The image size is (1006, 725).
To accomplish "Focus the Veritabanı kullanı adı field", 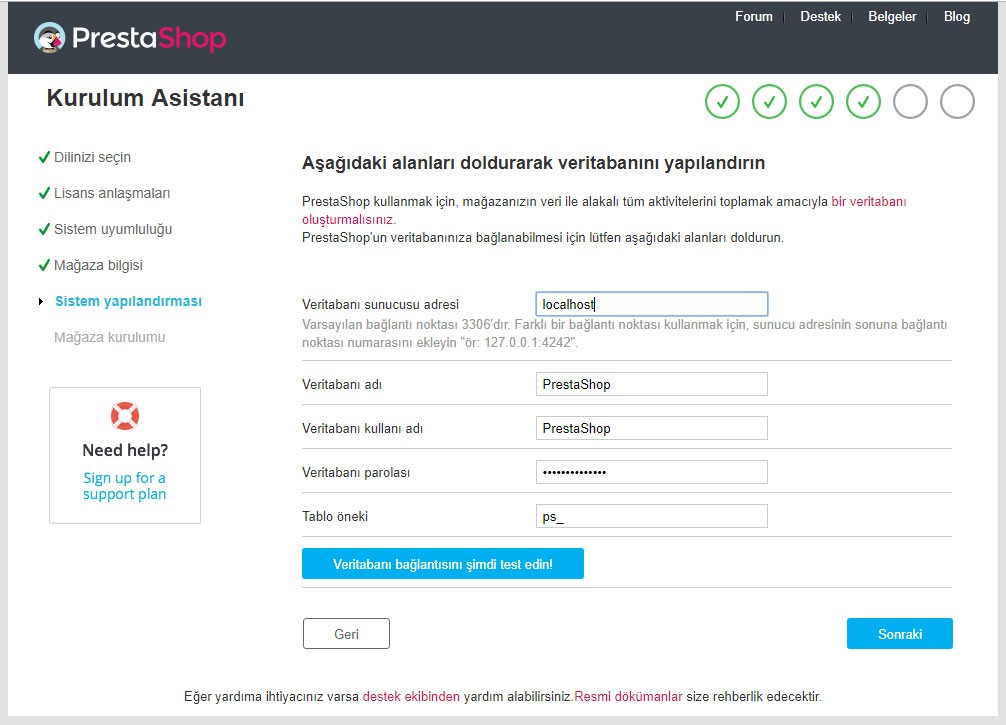I will pos(652,429).
